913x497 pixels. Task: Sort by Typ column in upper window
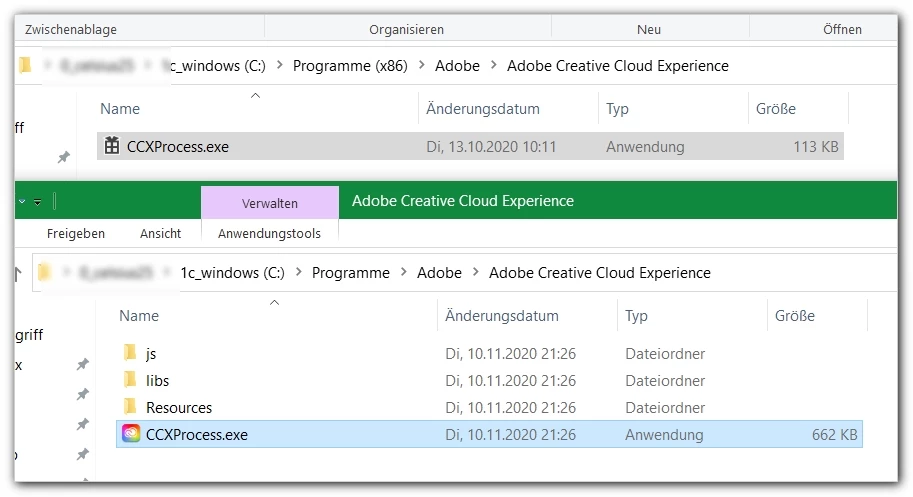[x=617, y=108]
